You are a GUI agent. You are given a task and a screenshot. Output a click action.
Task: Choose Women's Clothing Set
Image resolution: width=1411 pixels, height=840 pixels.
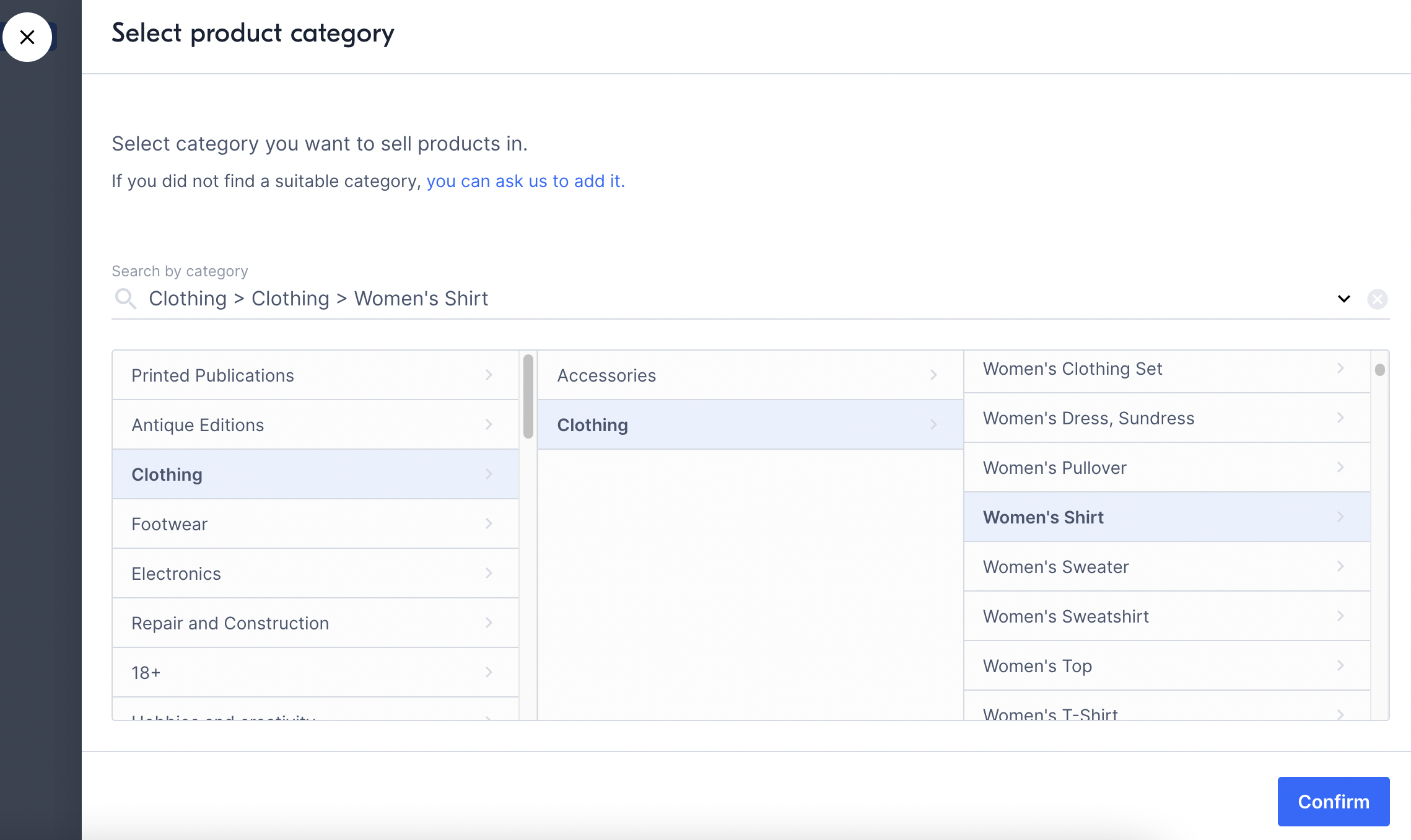coord(1167,371)
